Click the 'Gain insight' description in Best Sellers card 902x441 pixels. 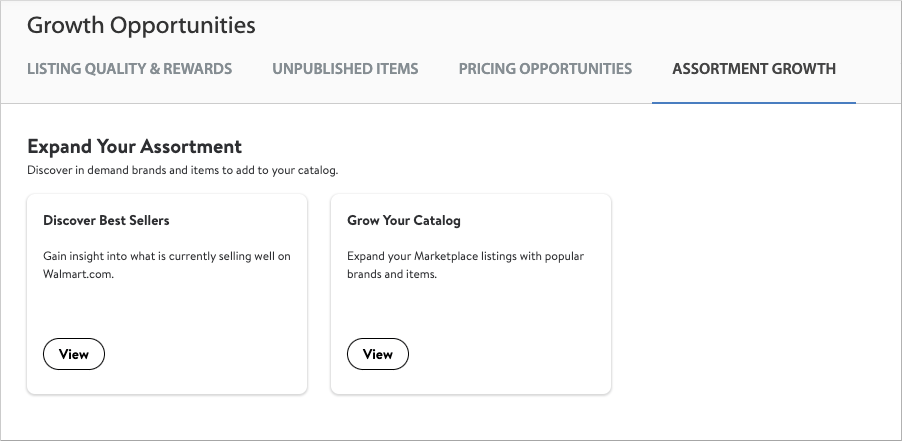tap(167, 256)
